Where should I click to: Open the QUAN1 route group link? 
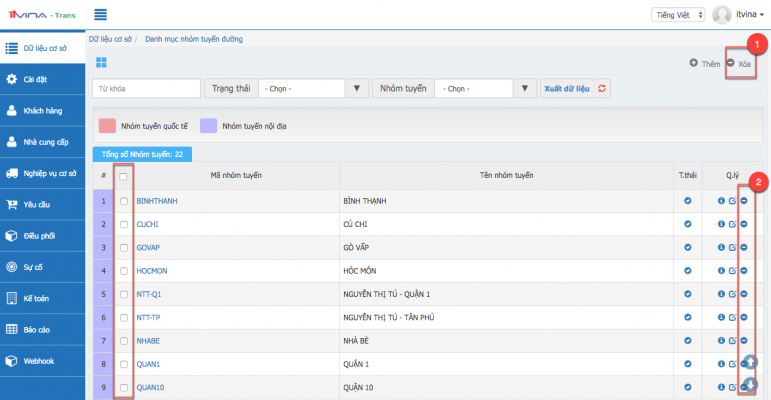[x=148, y=363]
